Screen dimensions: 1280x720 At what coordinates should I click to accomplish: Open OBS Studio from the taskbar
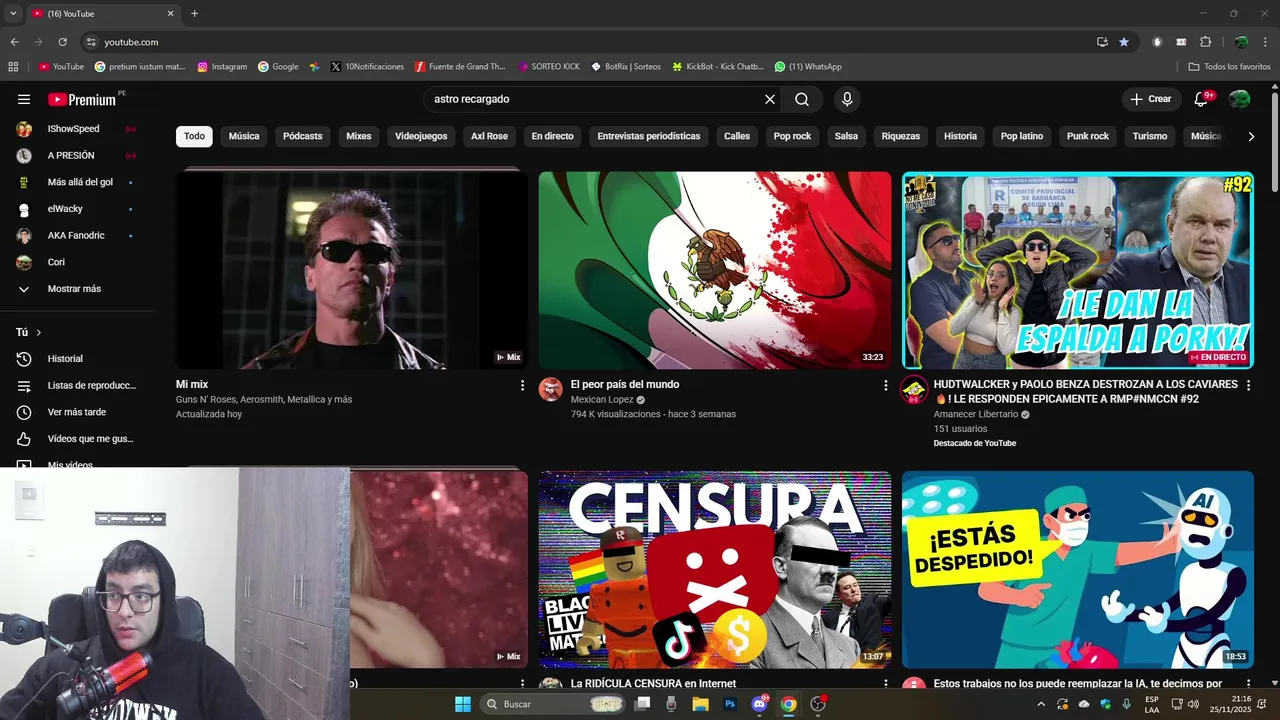(818, 704)
